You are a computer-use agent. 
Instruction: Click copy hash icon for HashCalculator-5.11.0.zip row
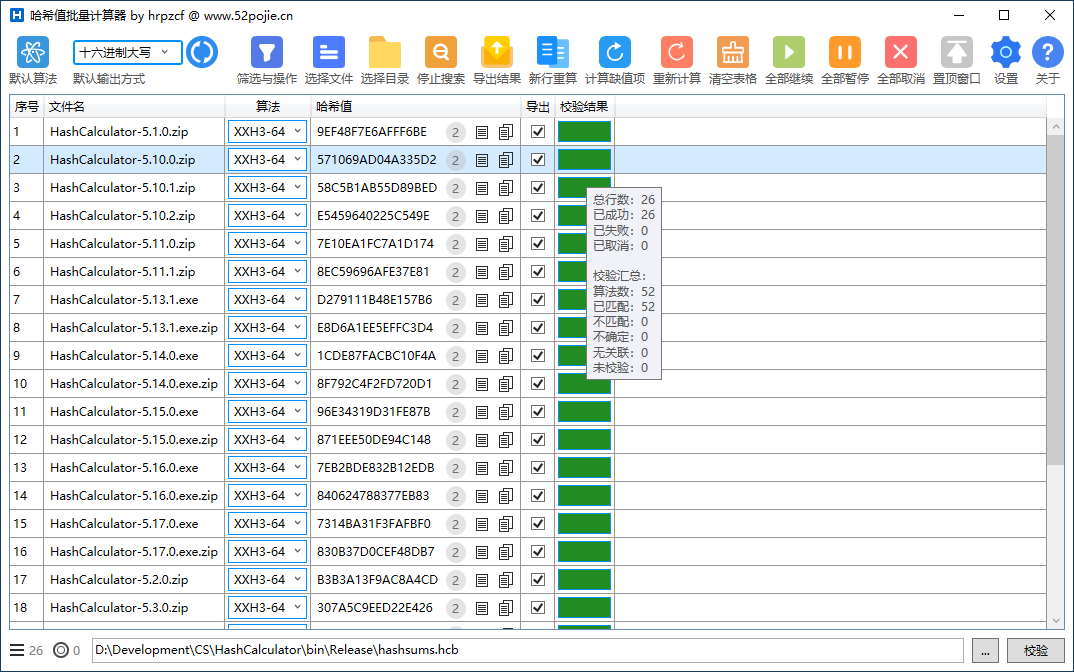click(x=506, y=244)
